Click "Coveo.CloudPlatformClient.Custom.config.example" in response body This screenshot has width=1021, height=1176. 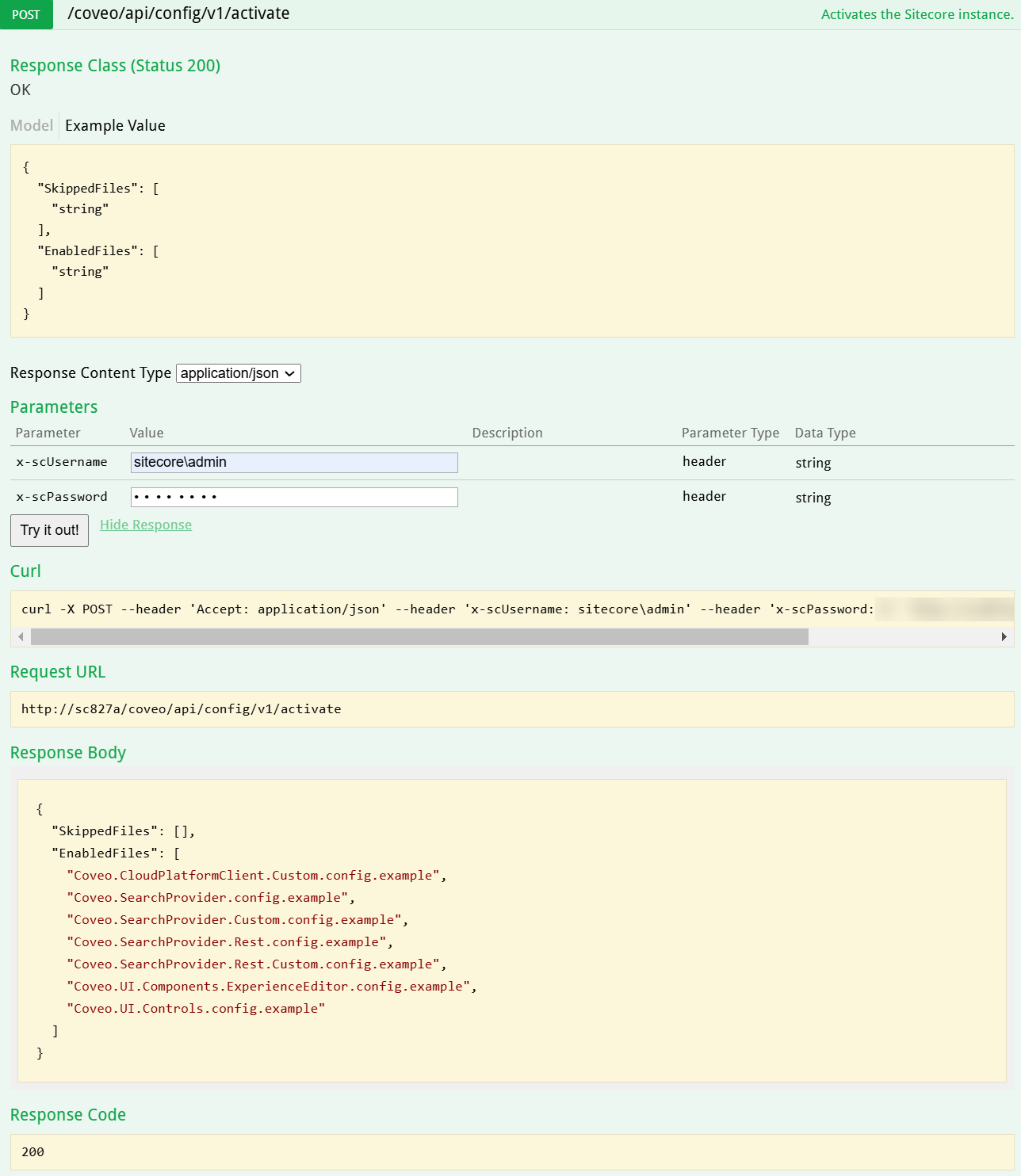click(254, 876)
